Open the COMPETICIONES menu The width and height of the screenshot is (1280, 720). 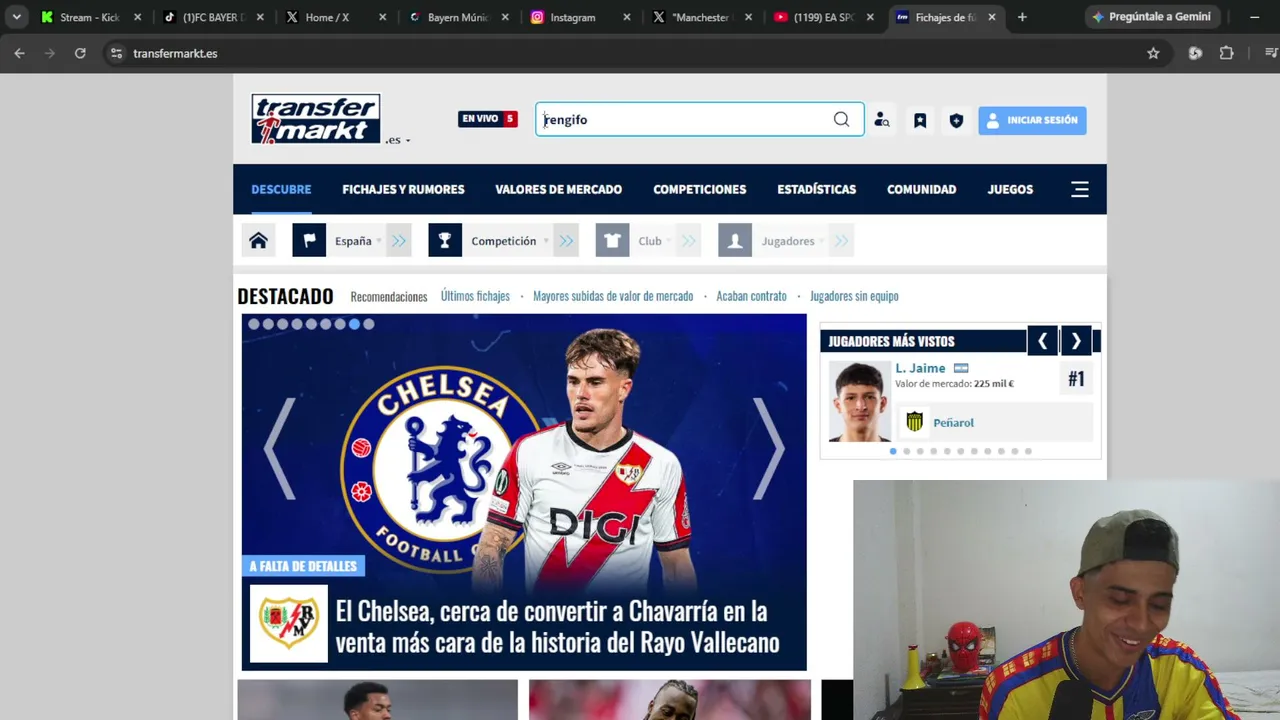pyautogui.click(x=699, y=189)
